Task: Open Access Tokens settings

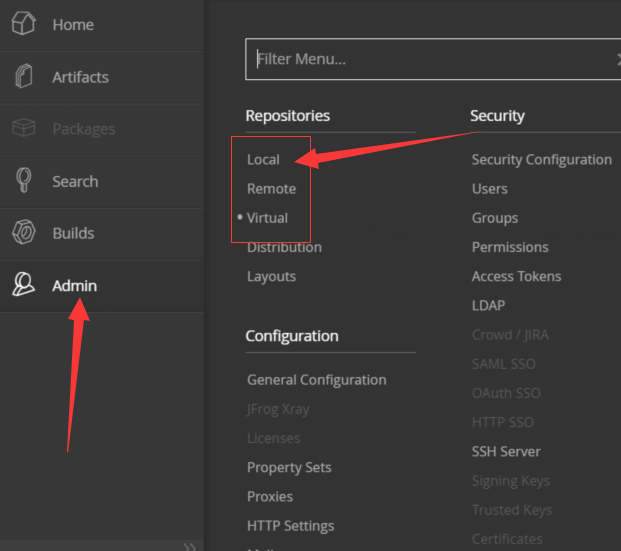Action: (516, 276)
